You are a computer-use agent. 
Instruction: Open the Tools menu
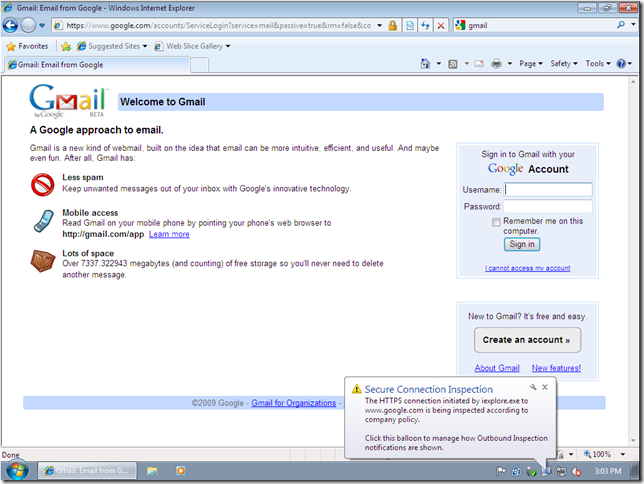[x=598, y=64]
